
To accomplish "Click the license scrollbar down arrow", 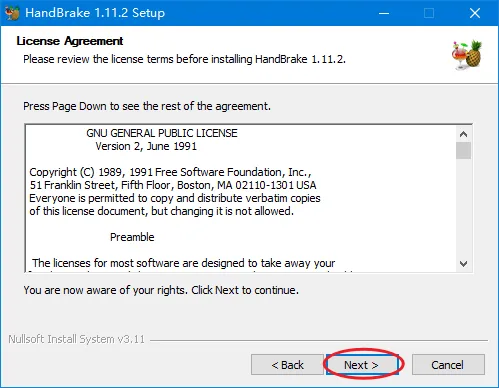I will [463, 264].
